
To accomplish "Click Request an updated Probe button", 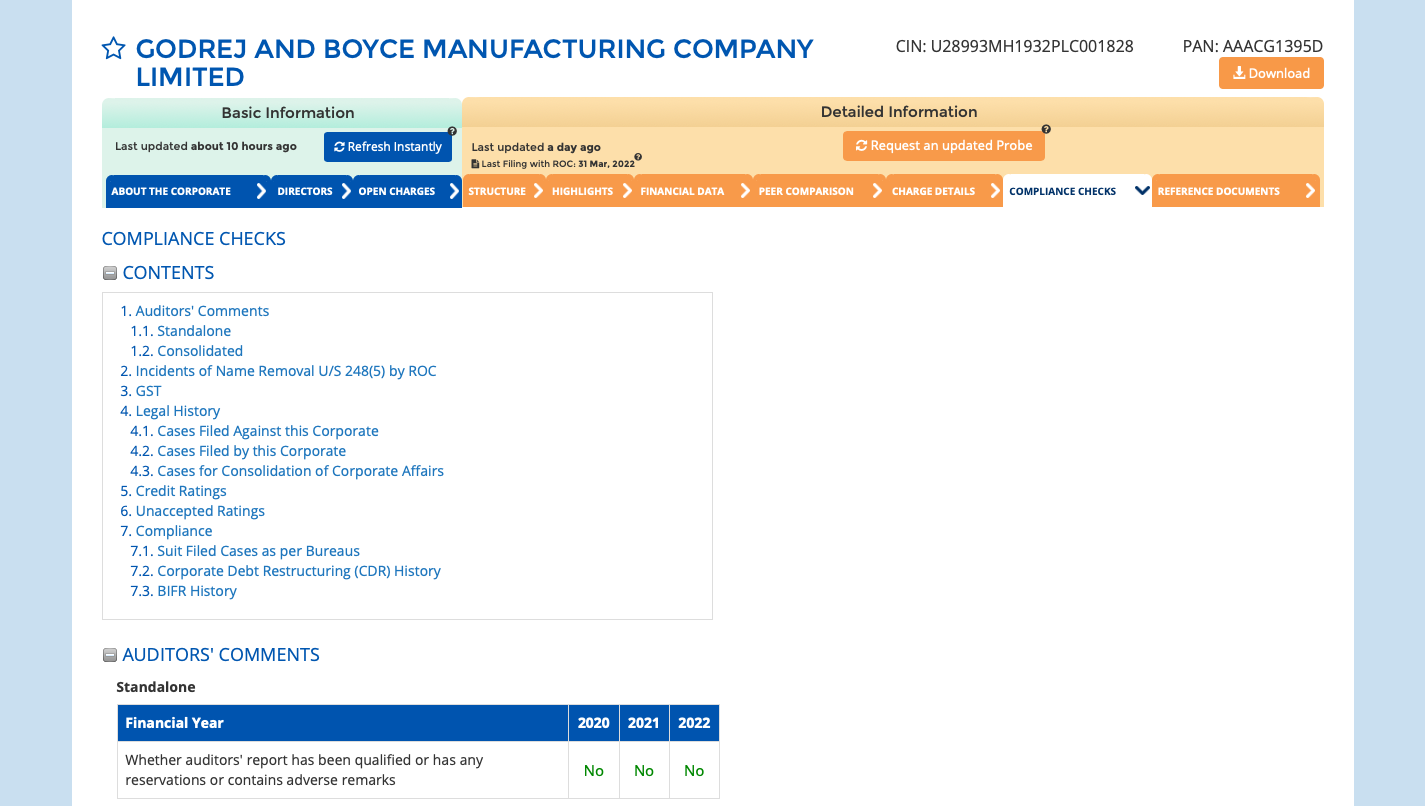I will coord(943,146).
